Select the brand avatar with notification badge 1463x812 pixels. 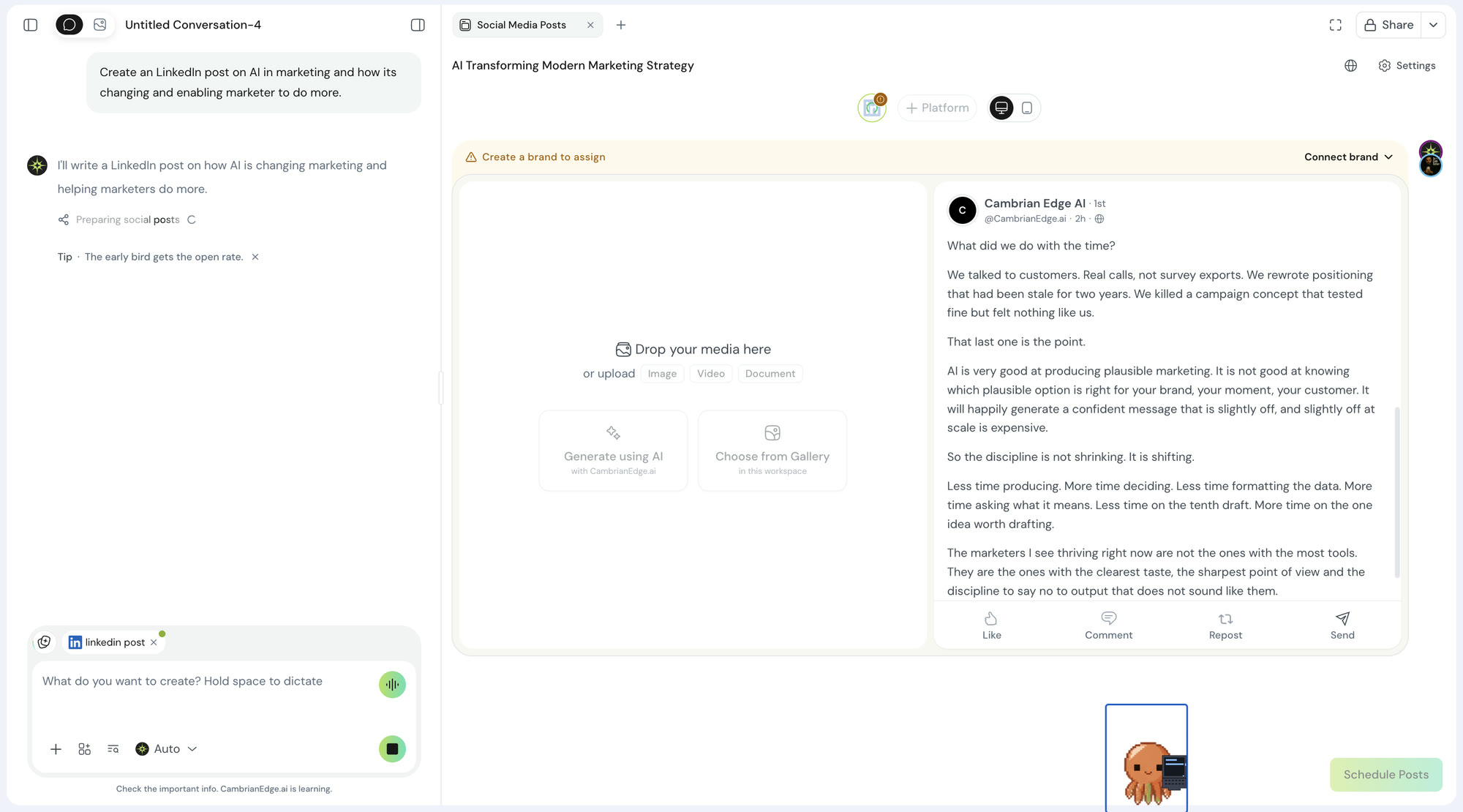[x=872, y=108]
